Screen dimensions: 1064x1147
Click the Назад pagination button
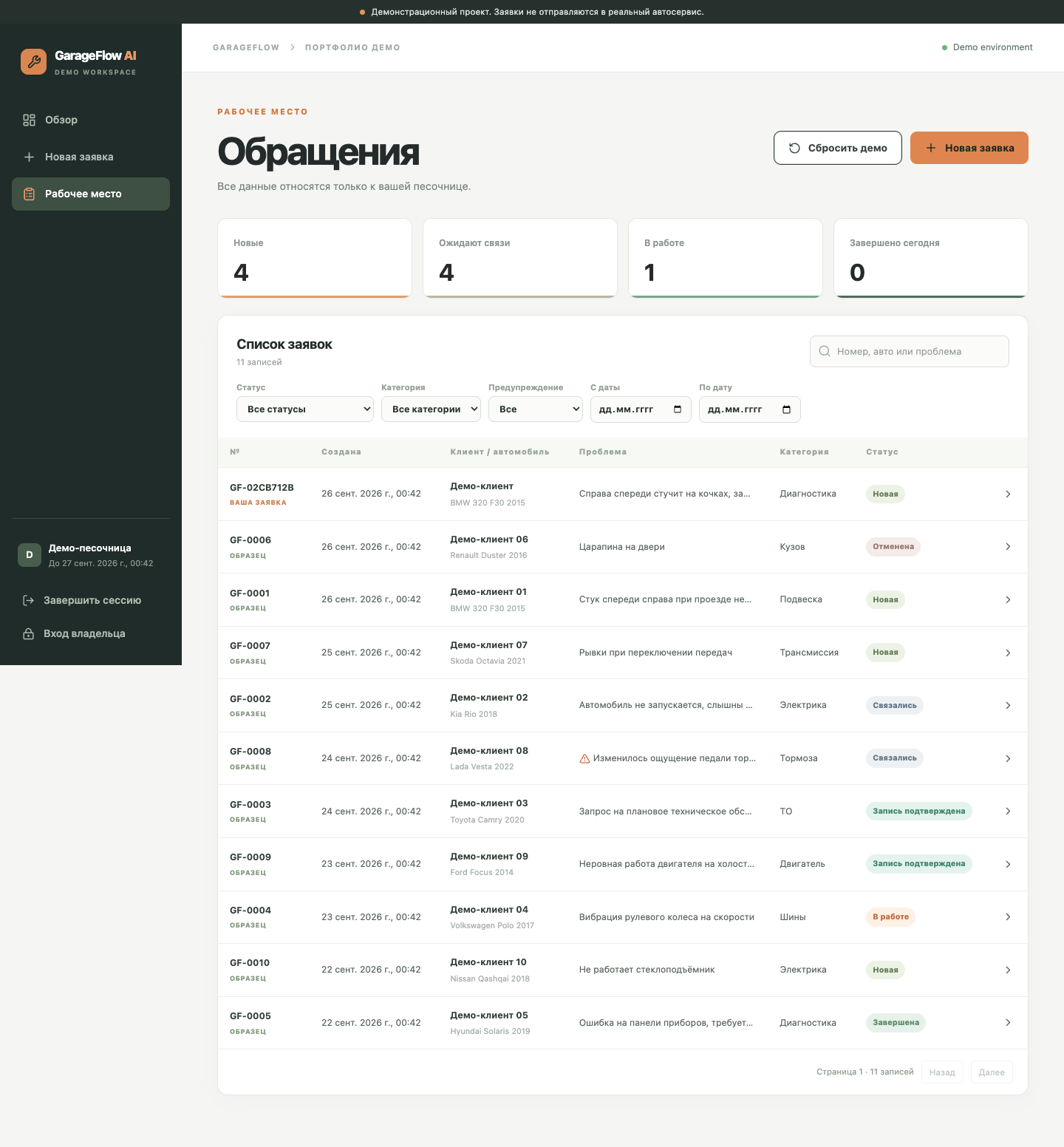(942, 1072)
